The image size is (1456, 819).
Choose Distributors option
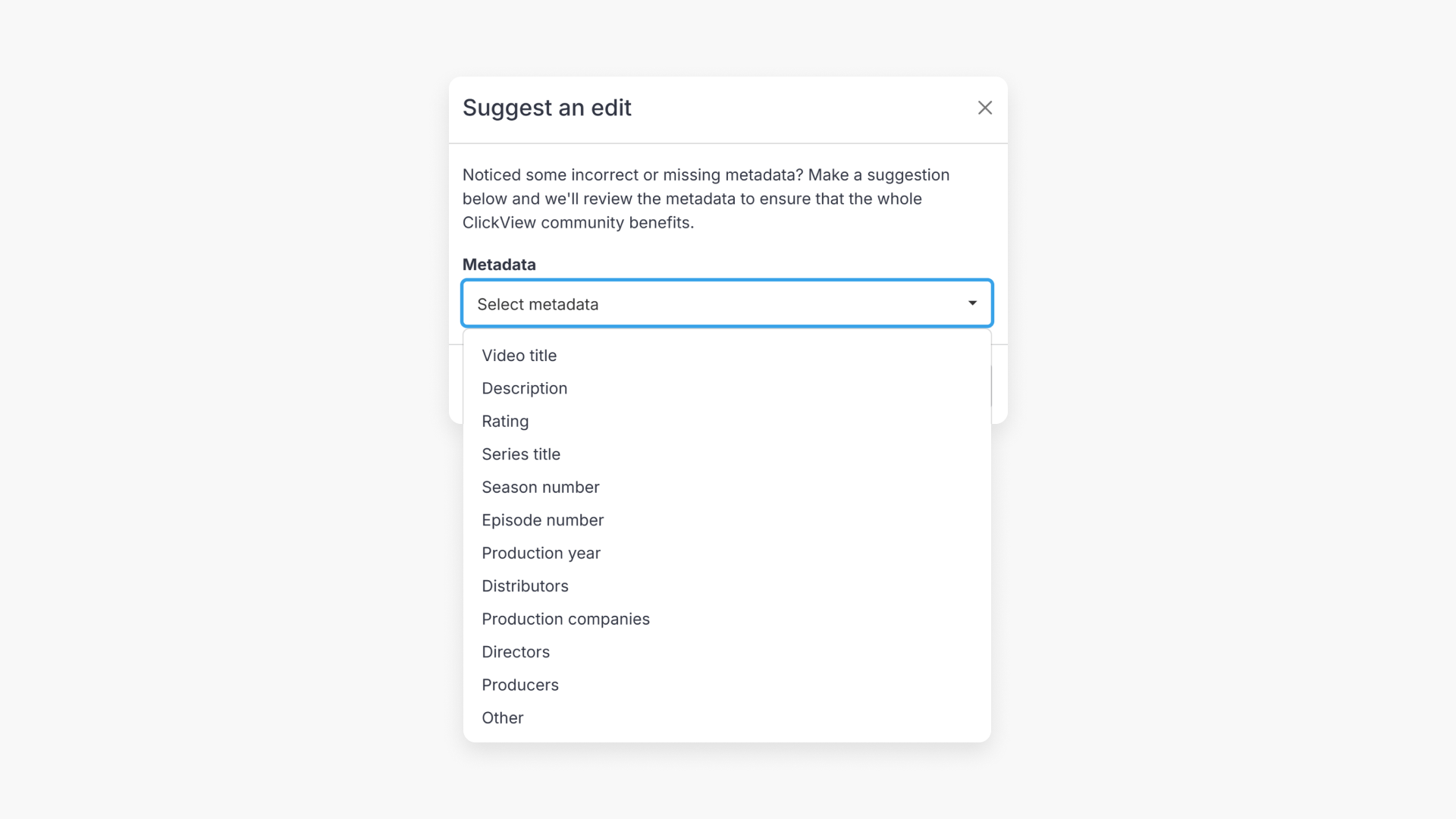click(x=525, y=585)
